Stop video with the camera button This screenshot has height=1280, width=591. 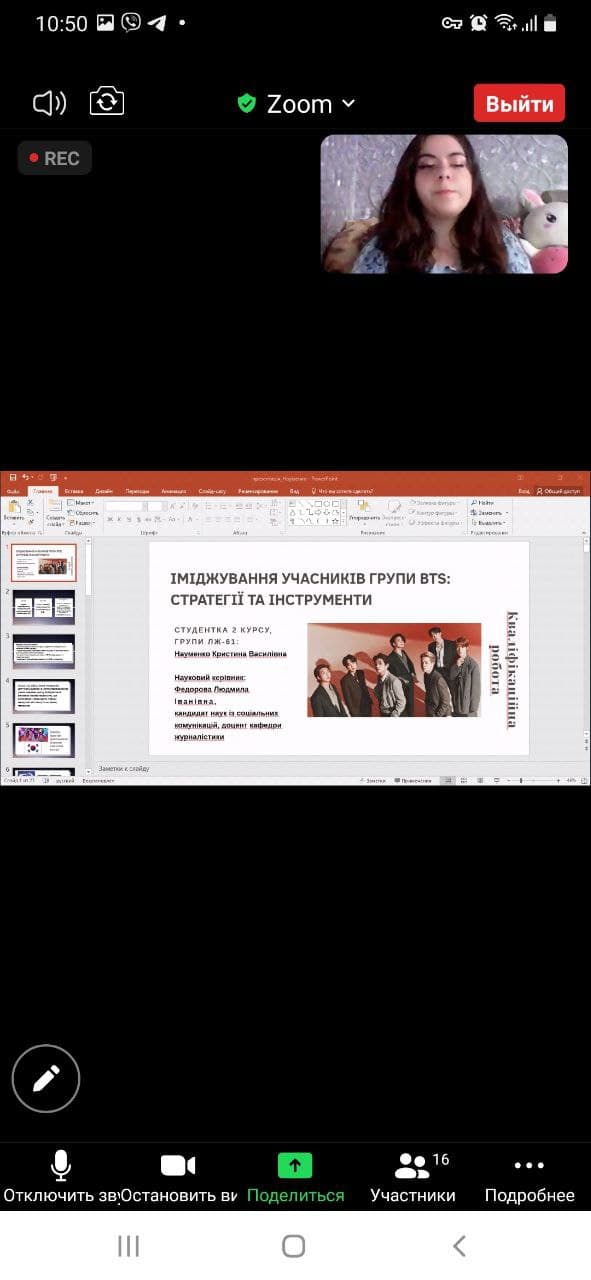click(x=178, y=1178)
